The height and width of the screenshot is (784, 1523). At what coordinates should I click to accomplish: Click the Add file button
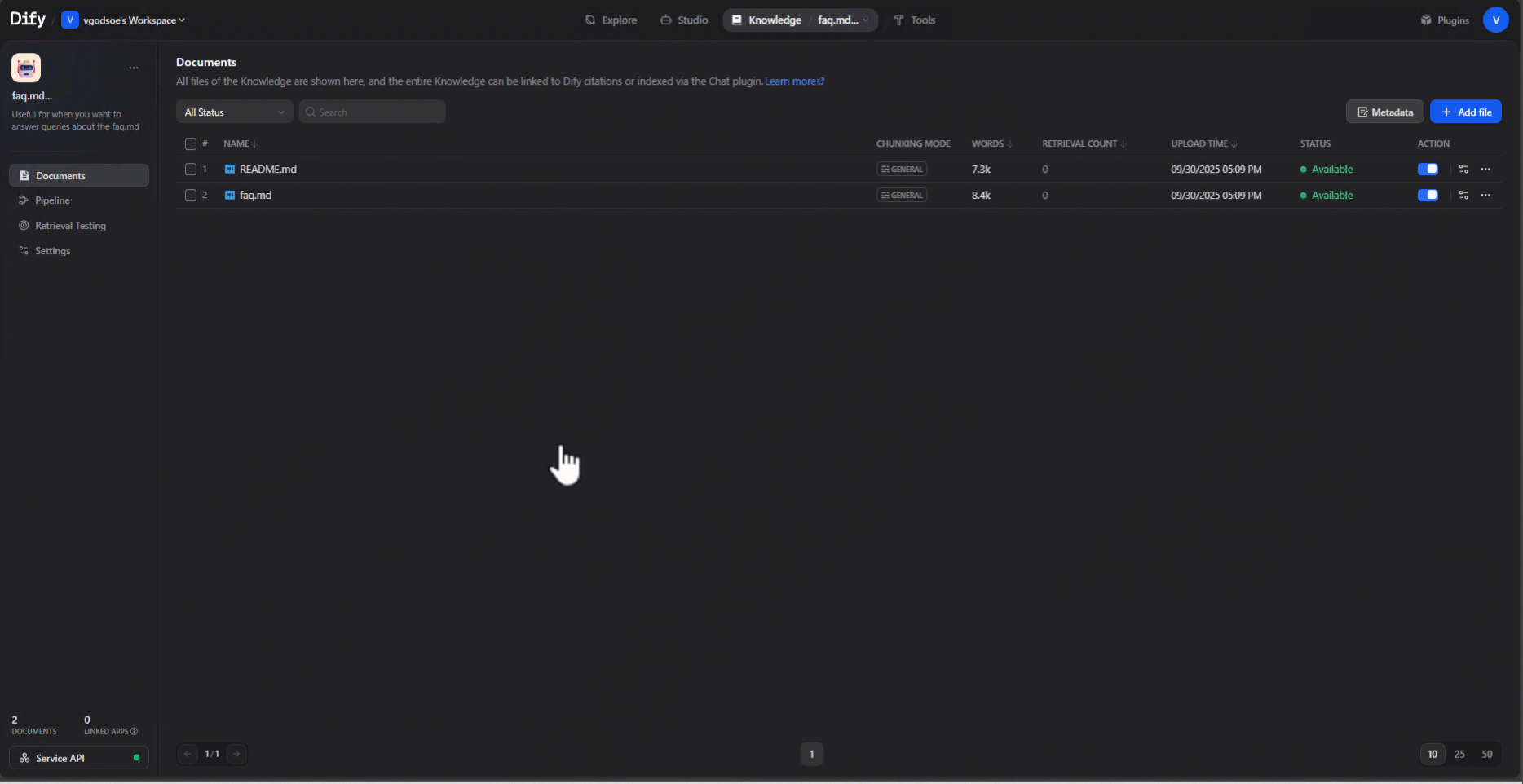tap(1465, 112)
